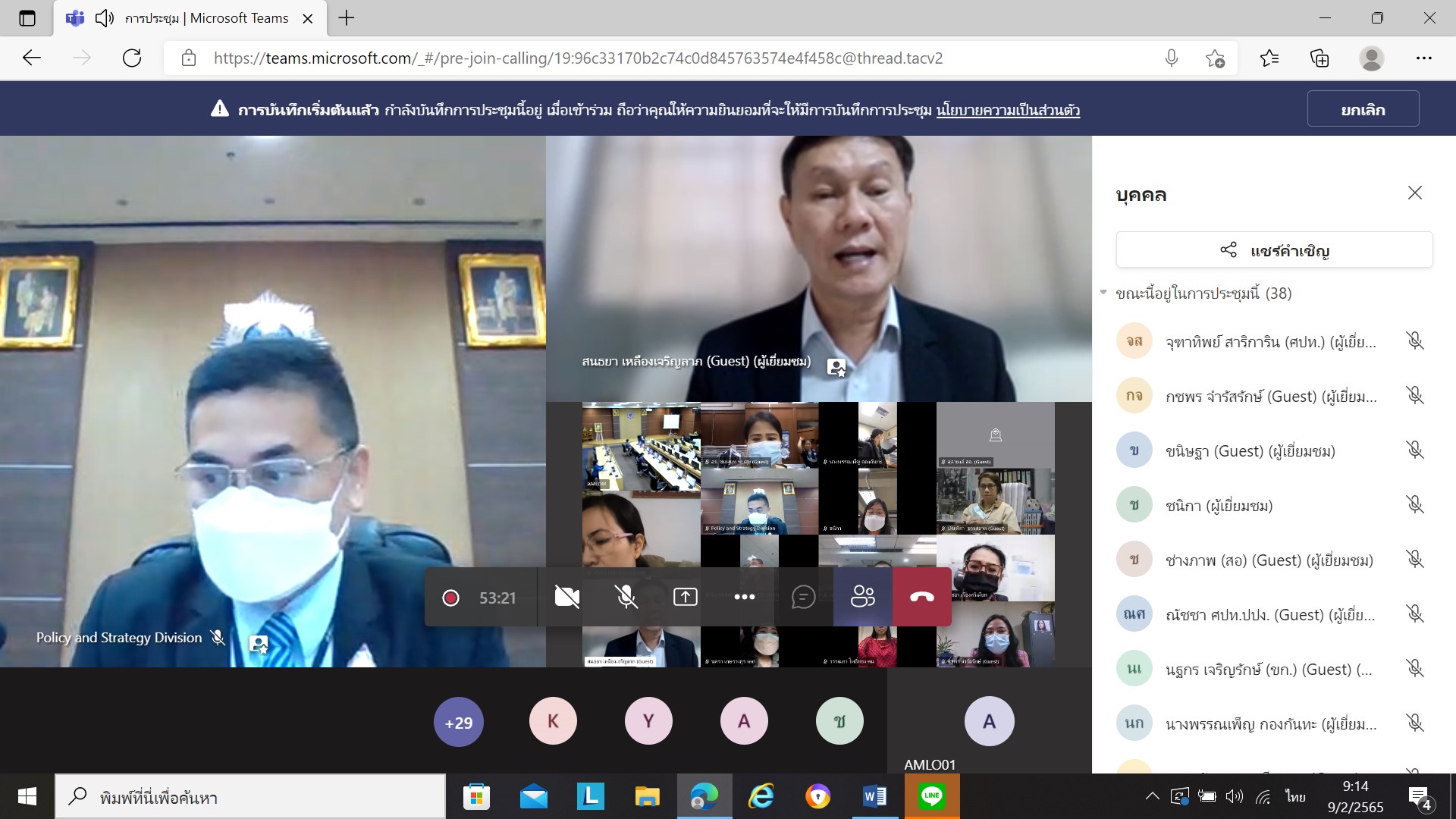This screenshot has height=819, width=1456.
Task: Click mic icon beside ณัชชา ศปท.ปปง.
Action: click(1414, 614)
